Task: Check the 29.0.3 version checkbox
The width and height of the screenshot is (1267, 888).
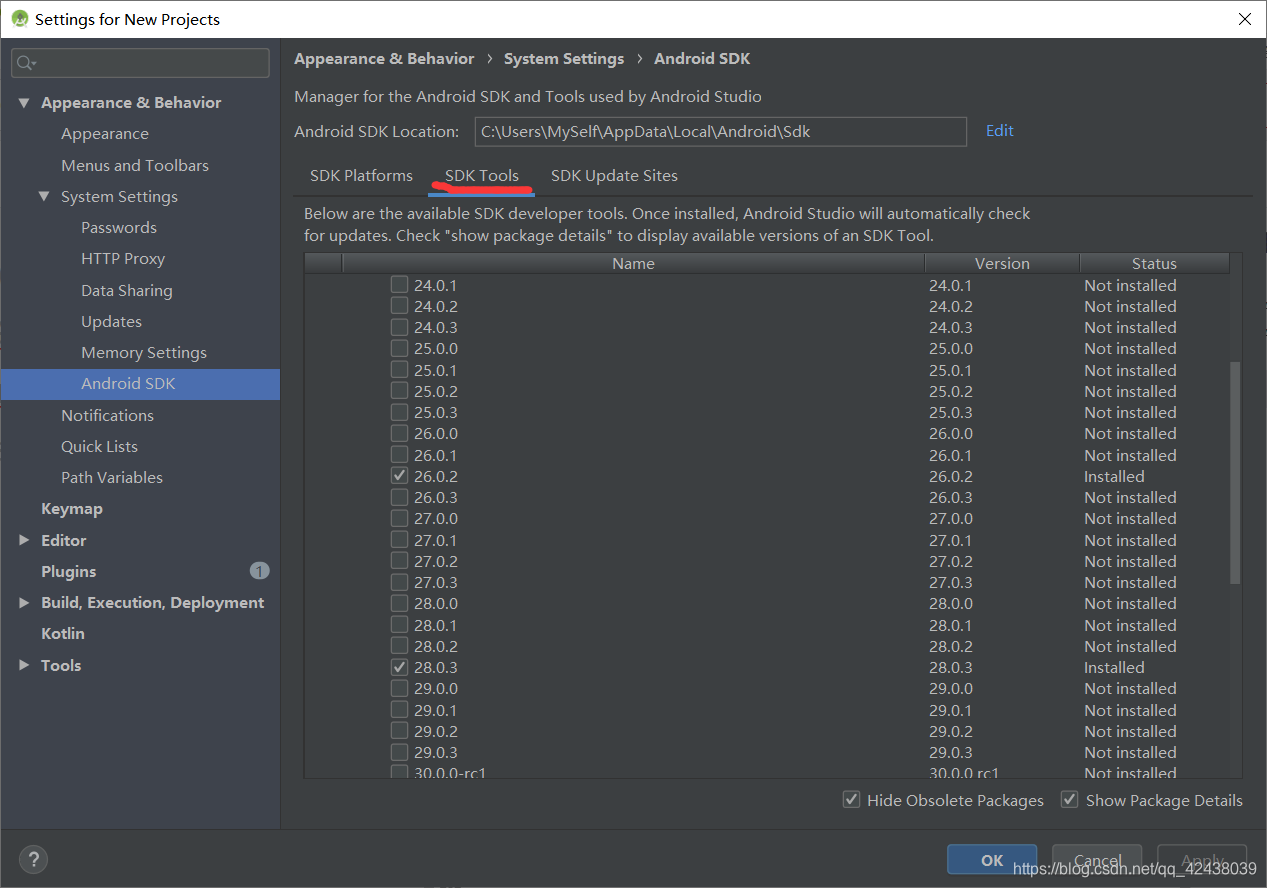Action: (x=399, y=752)
